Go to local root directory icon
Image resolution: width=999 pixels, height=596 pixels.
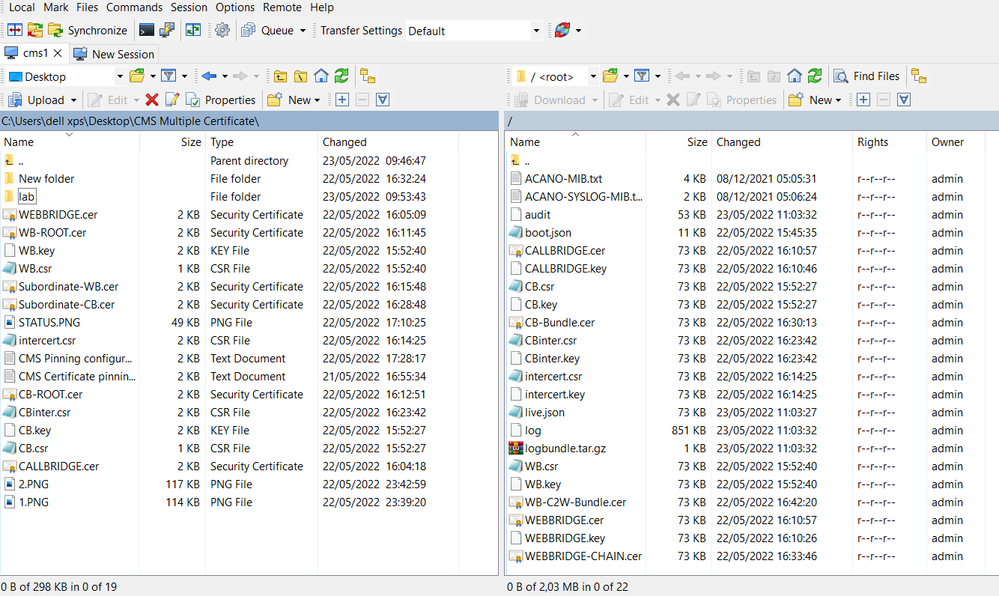click(x=301, y=76)
